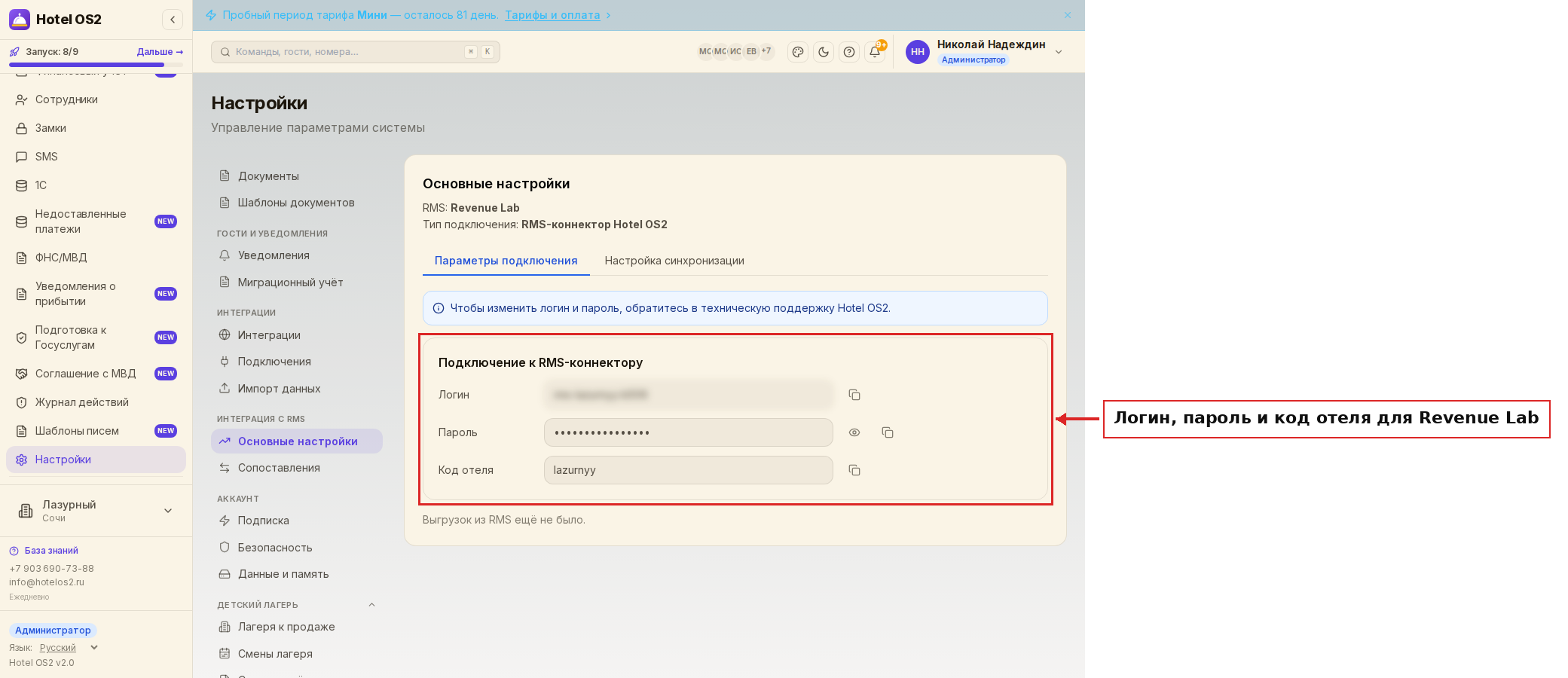Select Основные настройки in settings menu
1568x678 pixels.
297,441
